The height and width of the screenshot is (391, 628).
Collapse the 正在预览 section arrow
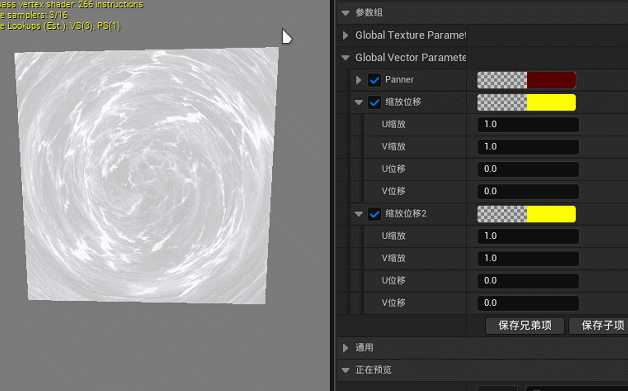point(346,370)
